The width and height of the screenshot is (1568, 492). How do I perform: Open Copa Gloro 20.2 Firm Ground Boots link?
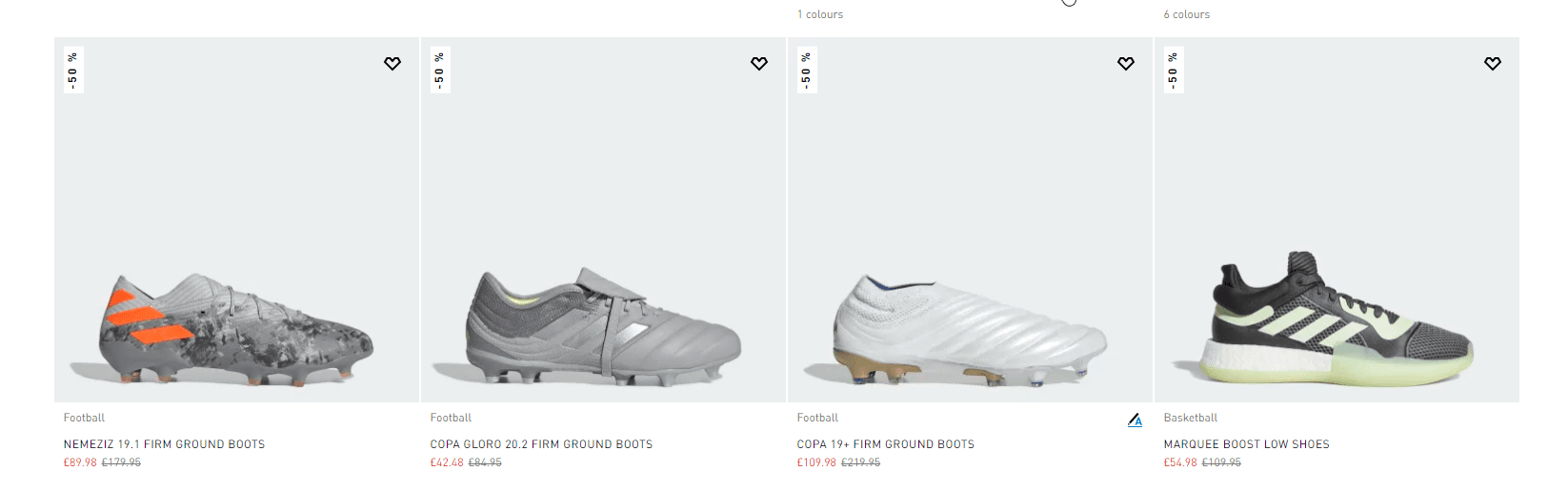tap(541, 444)
